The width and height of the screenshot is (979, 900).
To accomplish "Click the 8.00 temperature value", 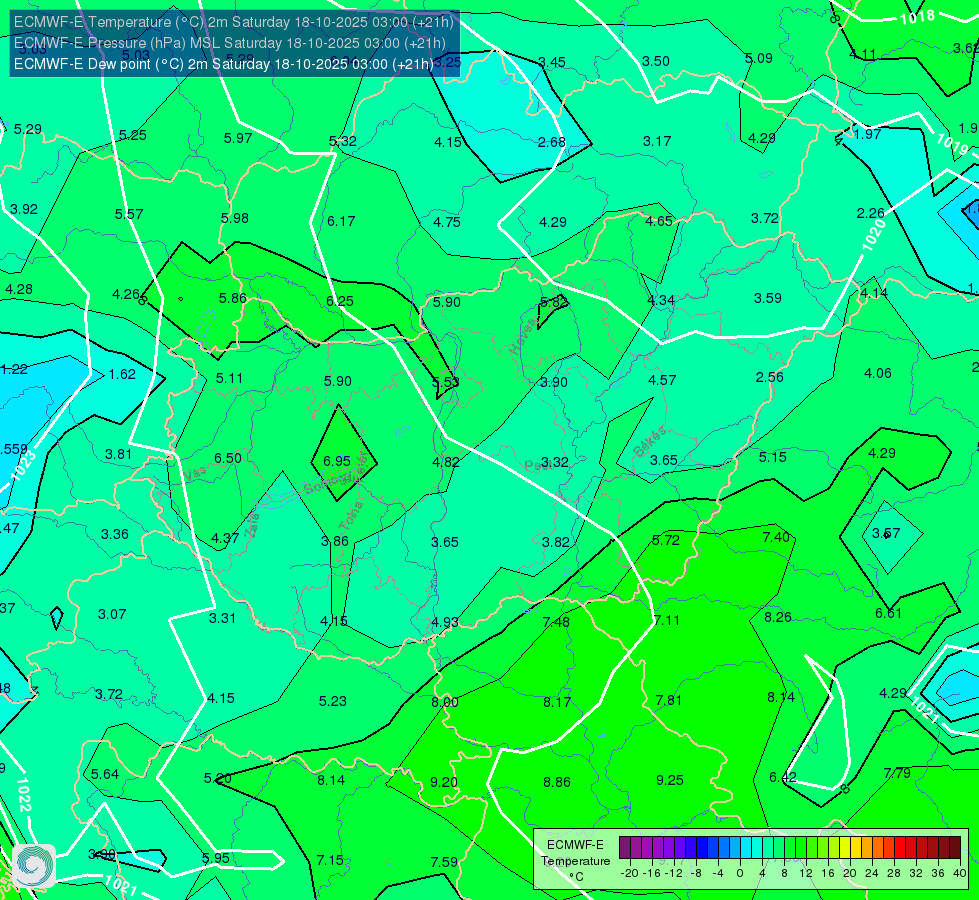I will pyautogui.click(x=445, y=702).
